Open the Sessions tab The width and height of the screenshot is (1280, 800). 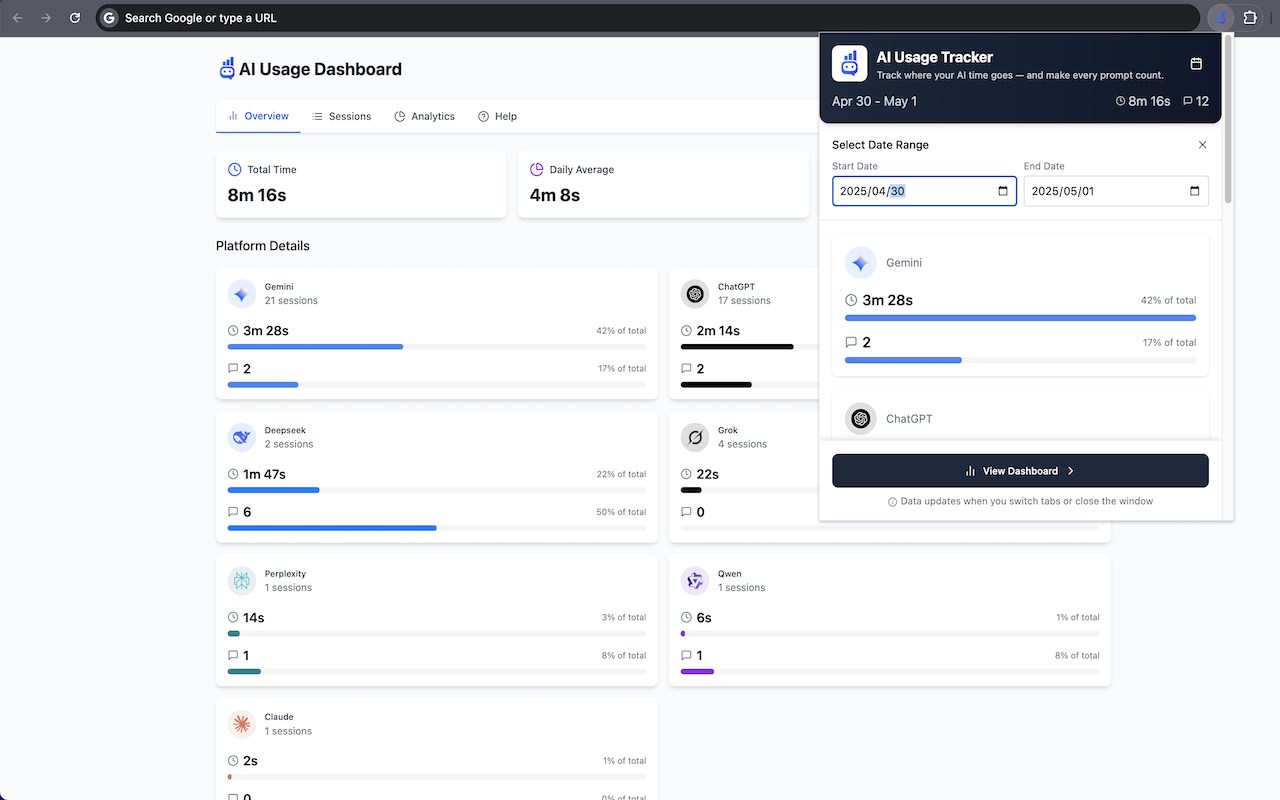(341, 116)
